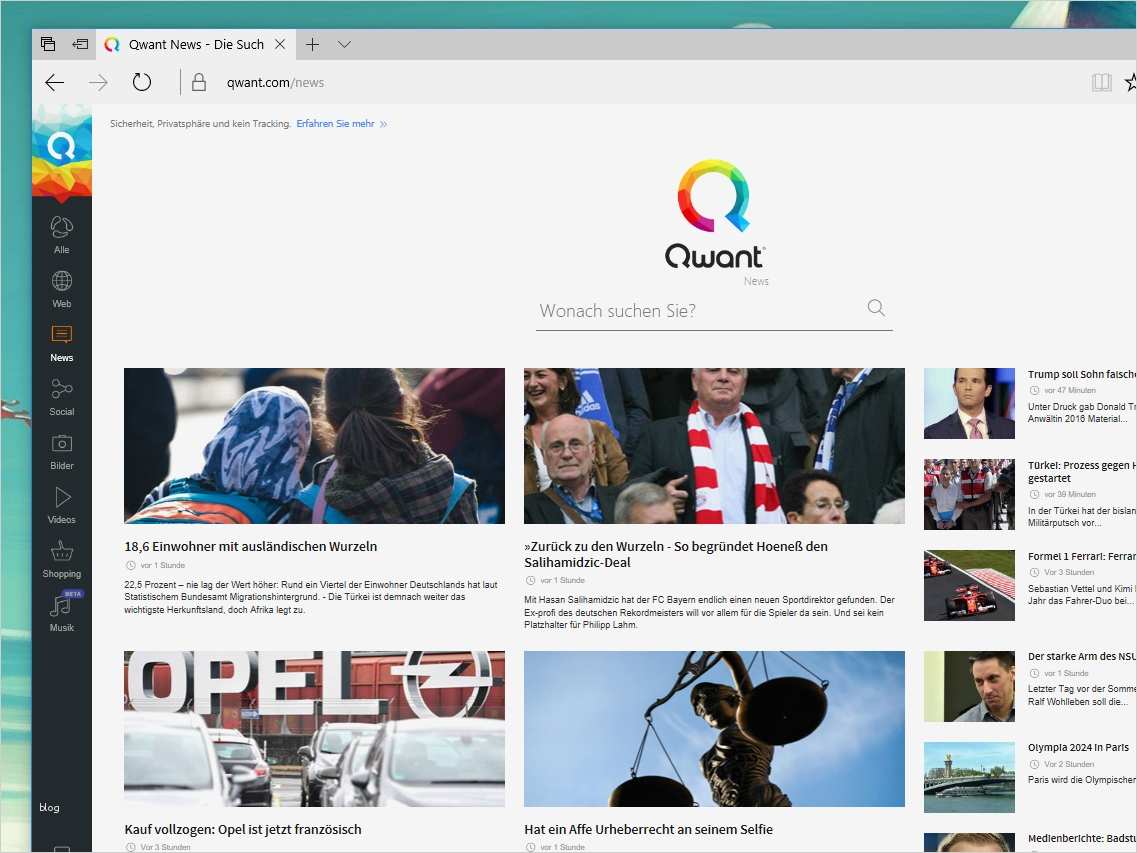Click the Opel sign car lot image
The image size is (1137, 853).
pyautogui.click(x=314, y=728)
